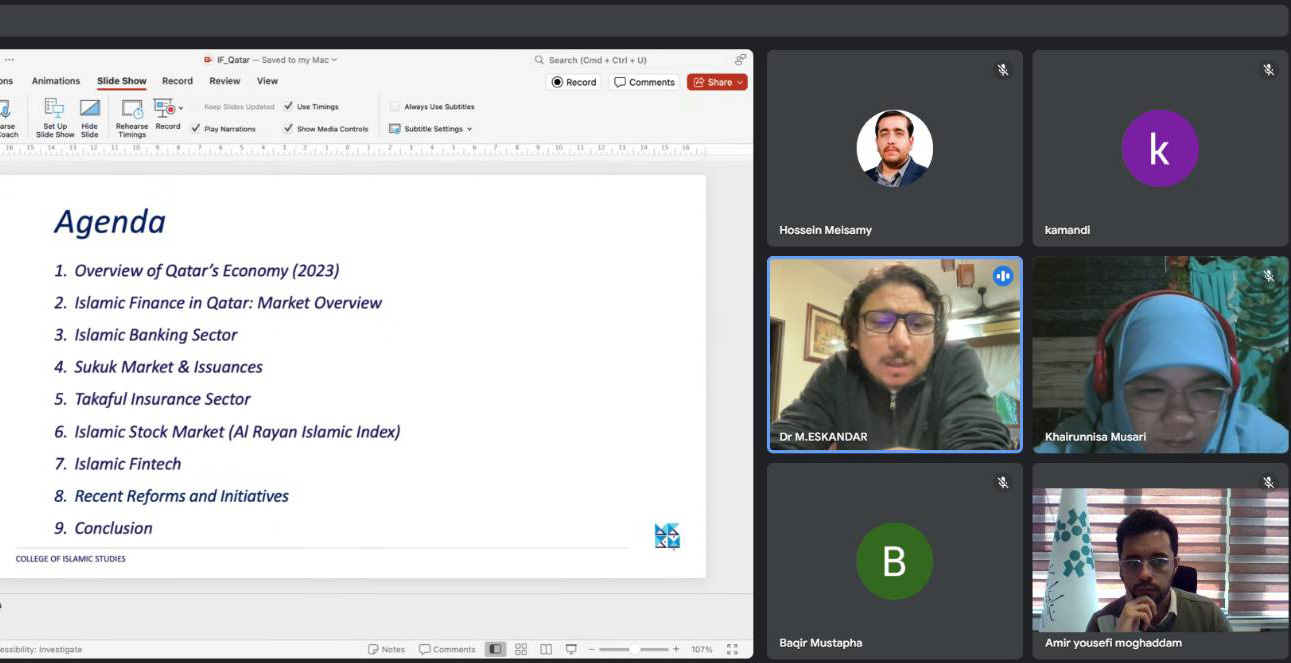This screenshot has height=663, width=1291.
Task: Uncheck the Use Timings checkbox
Action: [x=289, y=106]
